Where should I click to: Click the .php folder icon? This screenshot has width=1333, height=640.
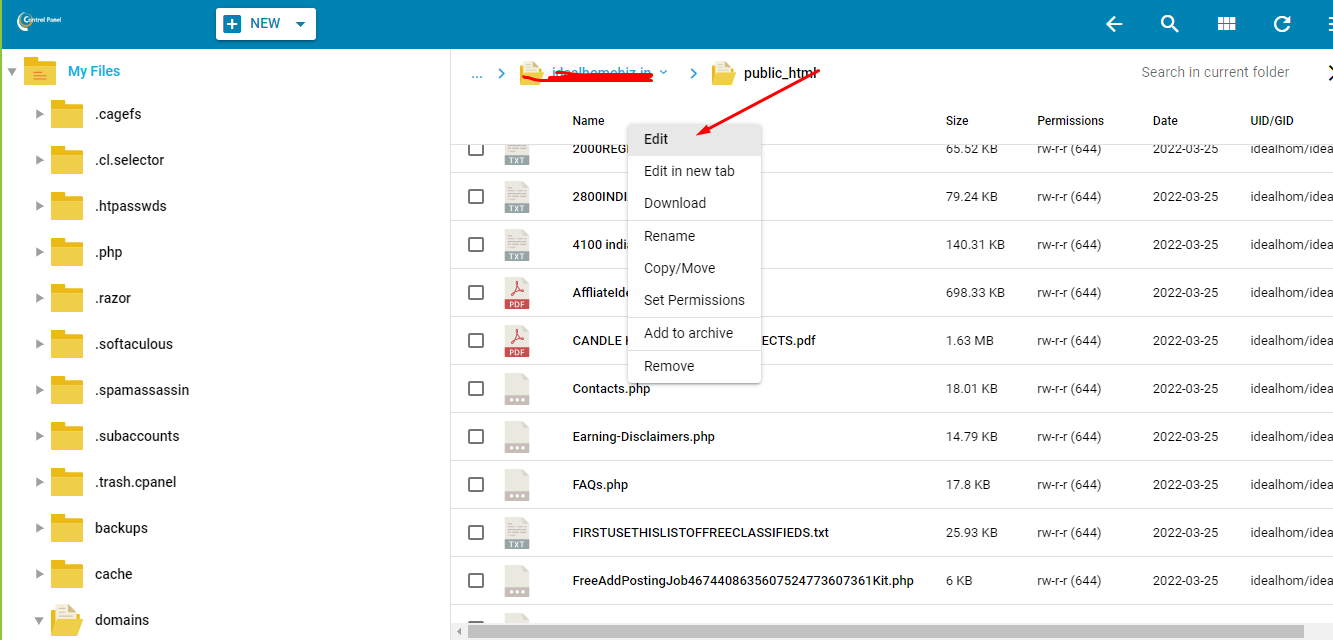(67, 252)
